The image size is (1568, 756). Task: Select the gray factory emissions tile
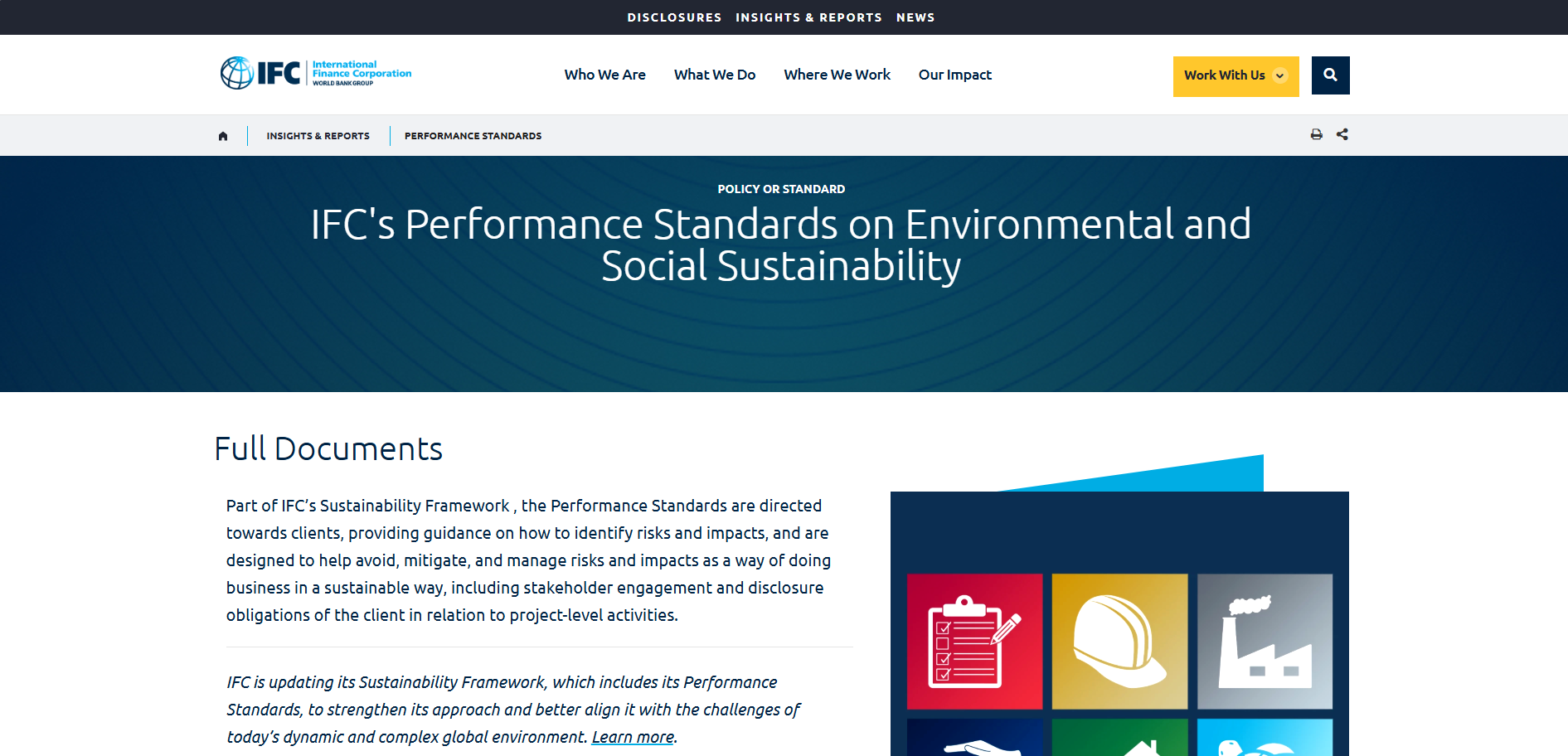pyautogui.click(x=1265, y=641)
